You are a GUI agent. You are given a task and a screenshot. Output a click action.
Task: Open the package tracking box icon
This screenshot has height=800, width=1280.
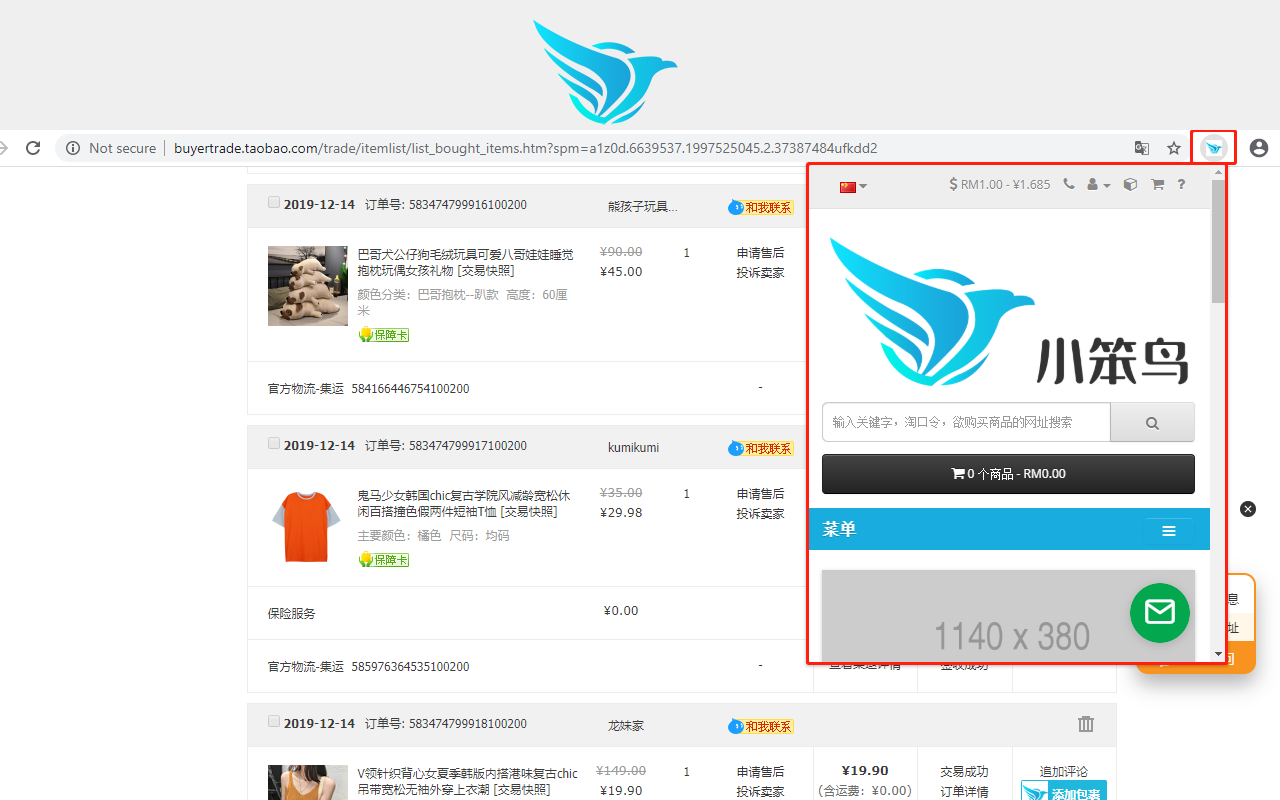click(x=1130, y=184)
